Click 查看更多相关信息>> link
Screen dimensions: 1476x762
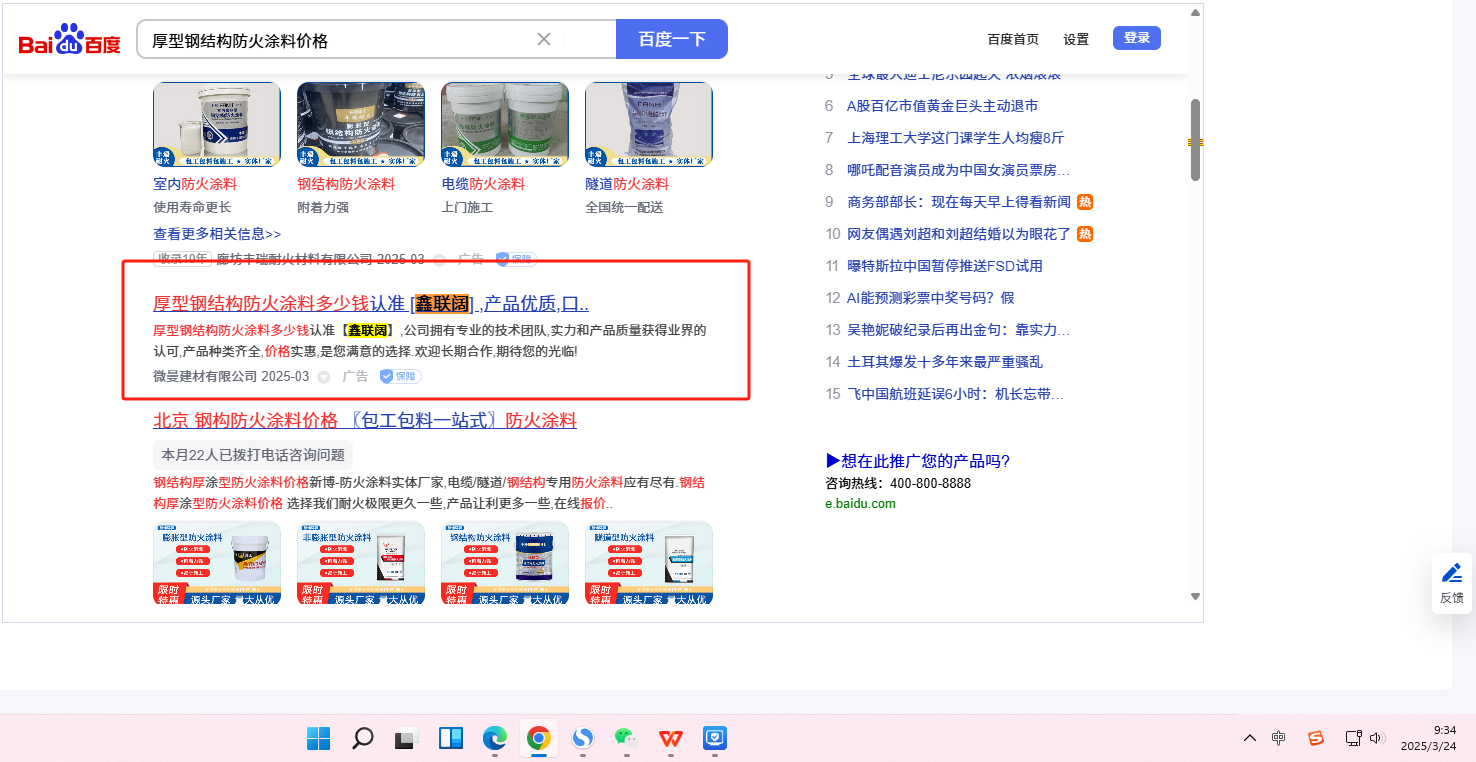point(217,234)
